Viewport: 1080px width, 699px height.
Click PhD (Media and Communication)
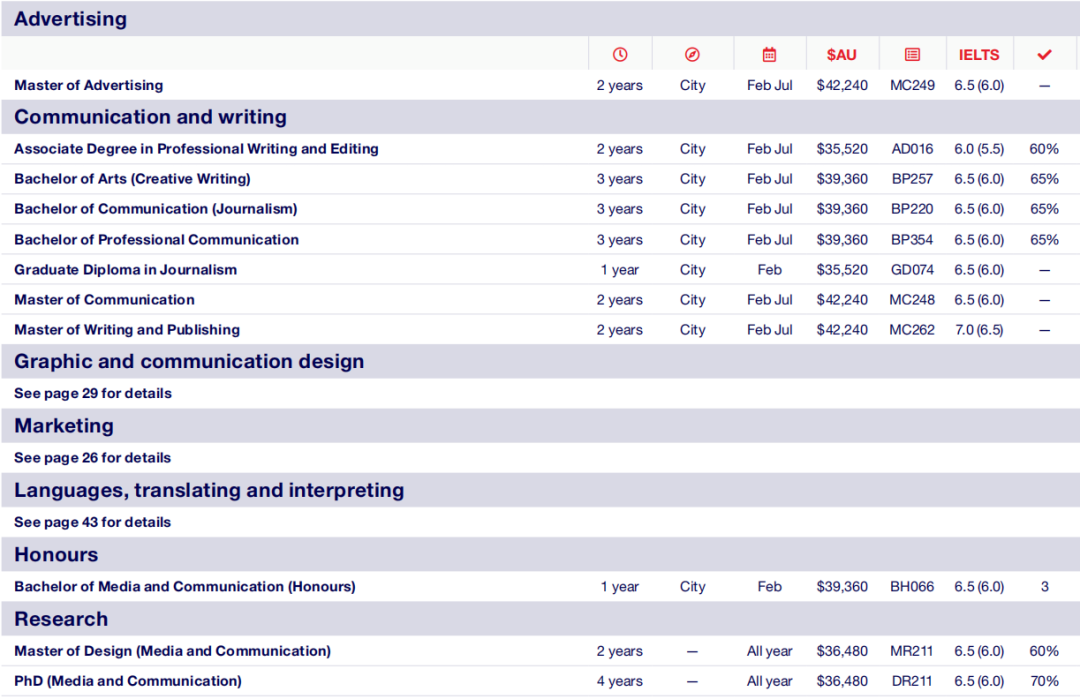click(x=127, y=681)
